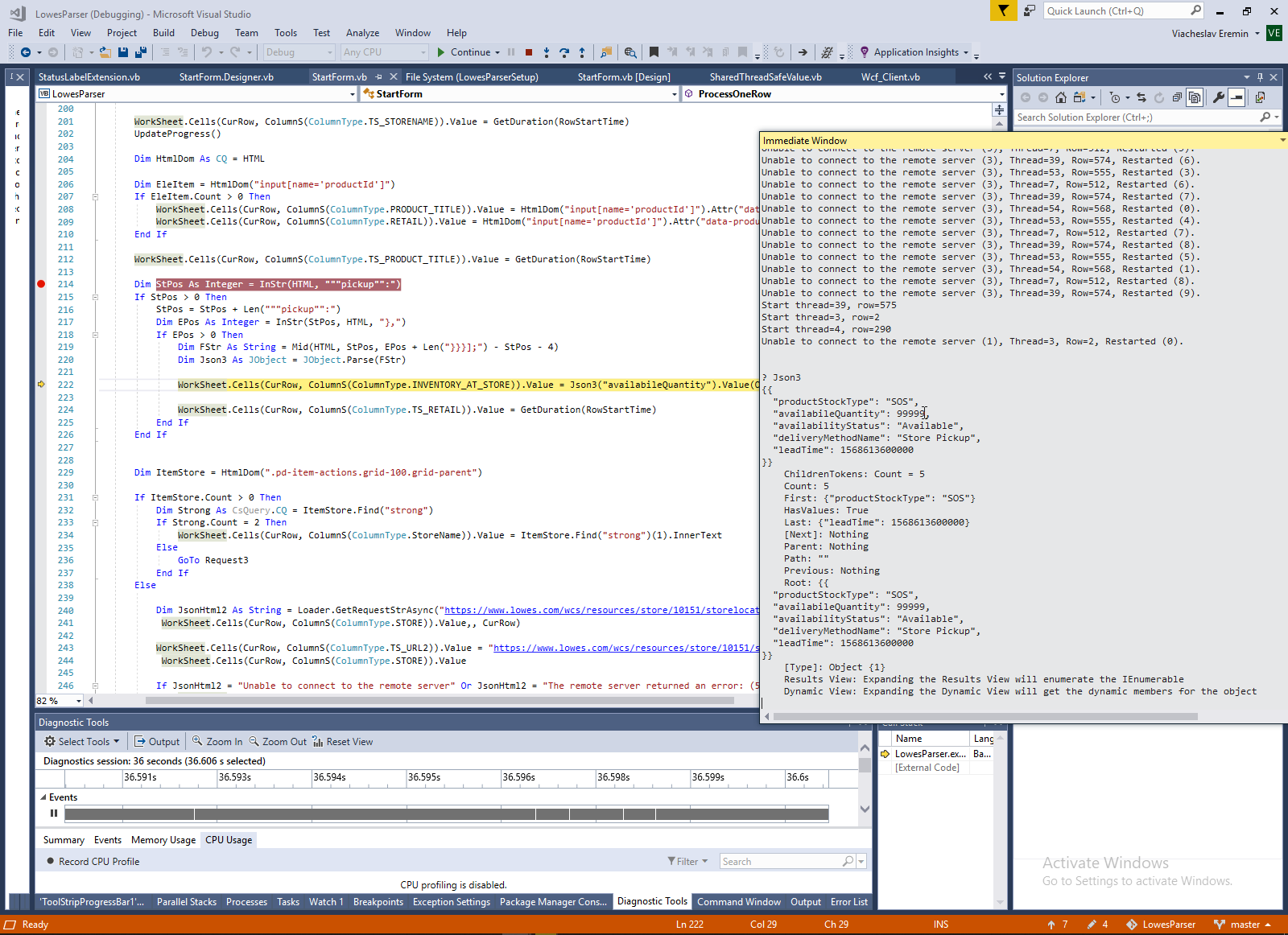Toggle the pin on StartForm.vb tab
Screen dimensions: 1288x935
[x=378, y=77]
